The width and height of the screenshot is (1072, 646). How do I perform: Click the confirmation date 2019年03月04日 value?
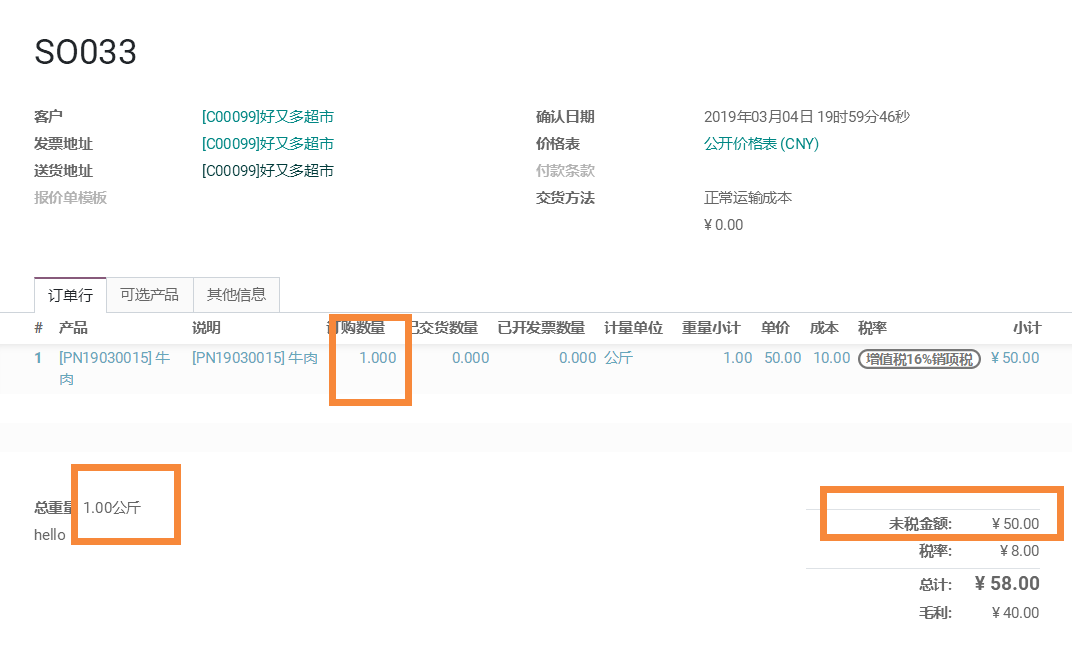tap(807, 117)
